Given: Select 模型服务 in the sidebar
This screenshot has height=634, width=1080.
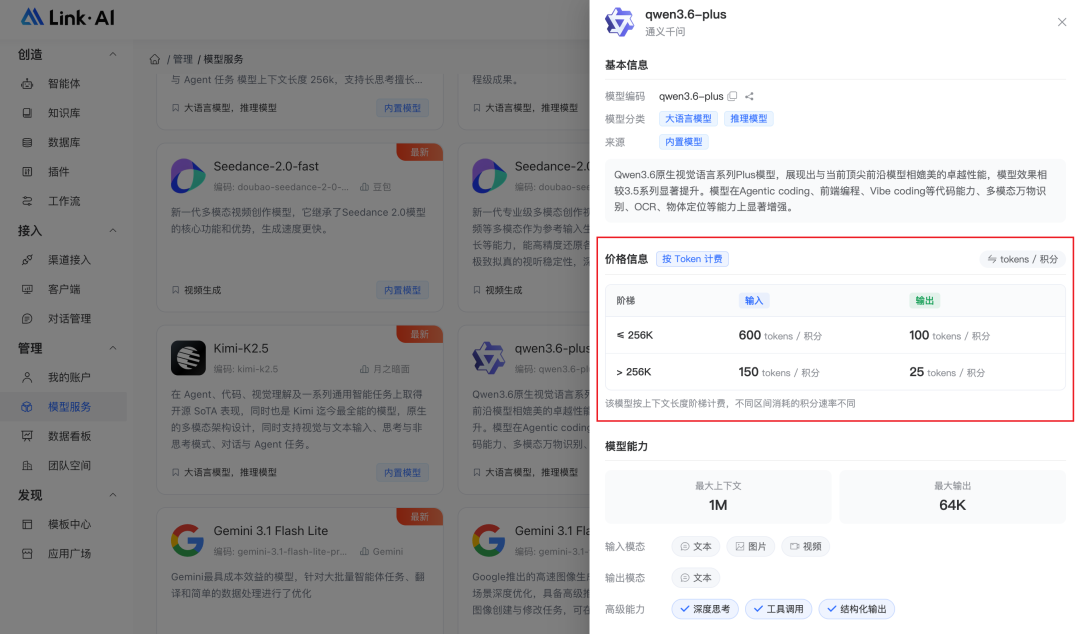Looking at the screenshot, I should pos(63,407).
